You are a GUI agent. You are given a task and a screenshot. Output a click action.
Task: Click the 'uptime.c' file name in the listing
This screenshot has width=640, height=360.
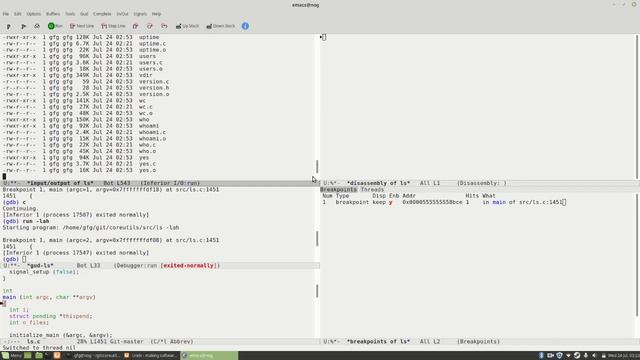pyautogui.click(x=152, y=44)
